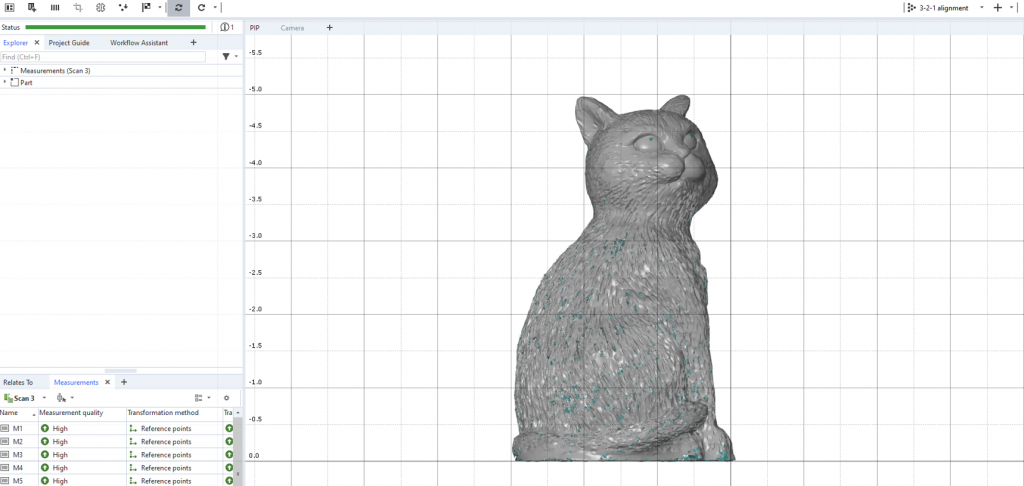Open the Workflow Assistant tab
Viewport: 1024px width, 486px height.
coord(139,42)
